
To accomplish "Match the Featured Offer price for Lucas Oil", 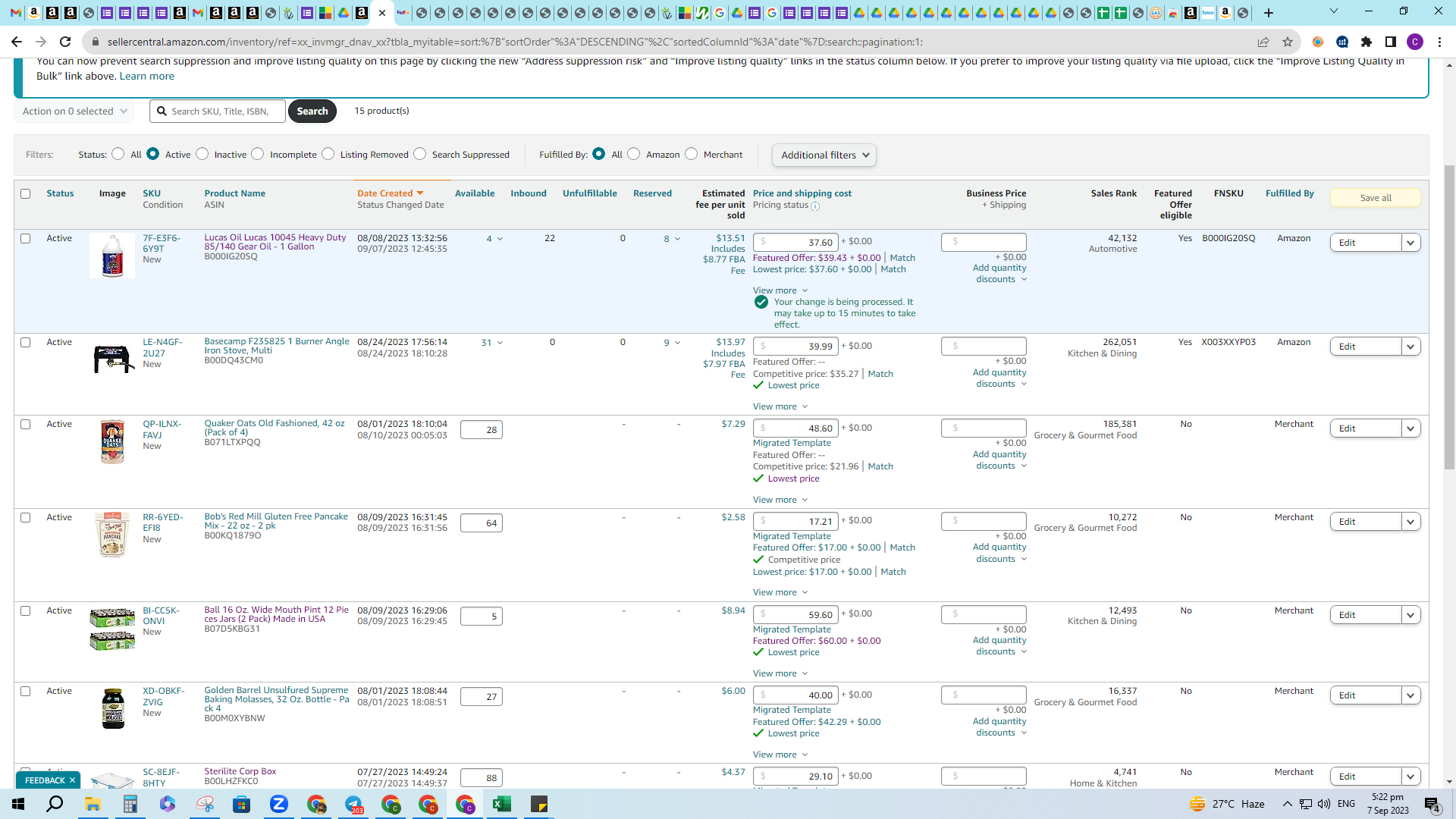I will pos(902,258).
